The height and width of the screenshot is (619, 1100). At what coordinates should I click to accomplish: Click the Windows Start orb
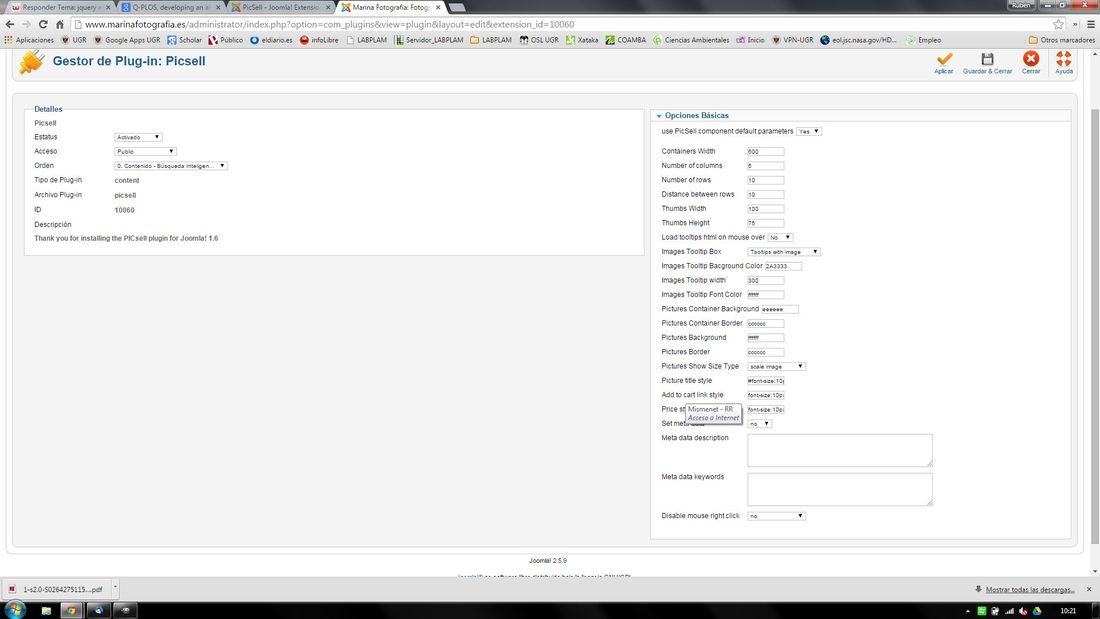(x=15, y=609)
